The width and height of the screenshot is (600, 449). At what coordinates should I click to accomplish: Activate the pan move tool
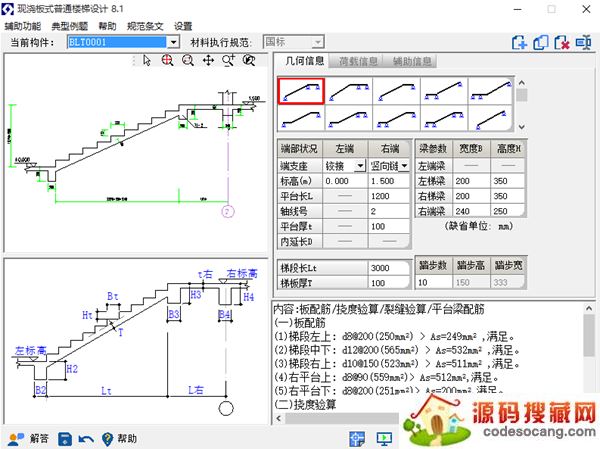208,60
